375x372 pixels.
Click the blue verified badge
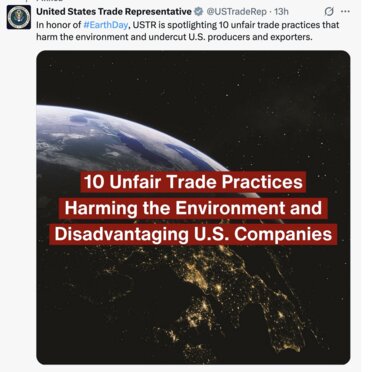coord(199,12)
